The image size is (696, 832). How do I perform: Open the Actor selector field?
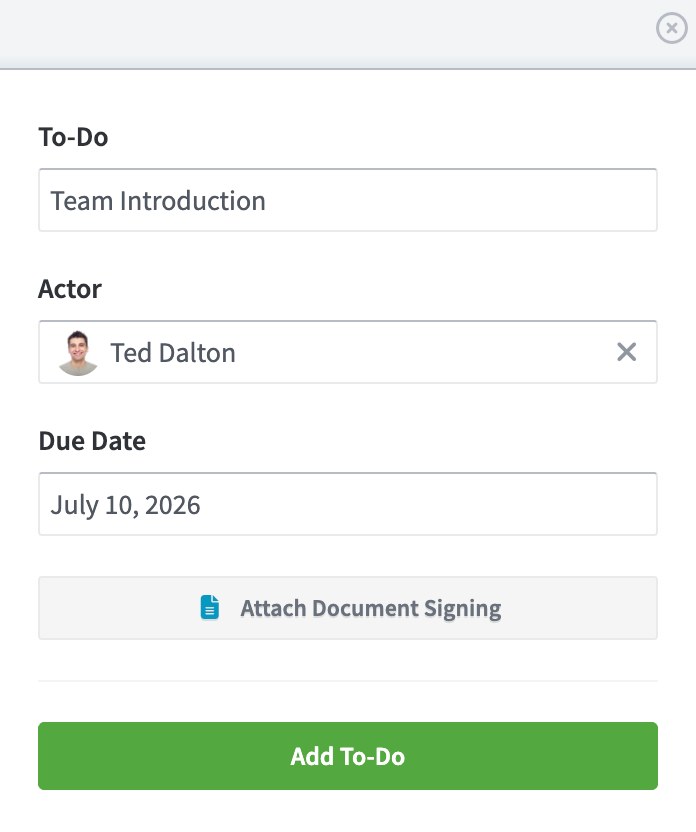point(348,352)
